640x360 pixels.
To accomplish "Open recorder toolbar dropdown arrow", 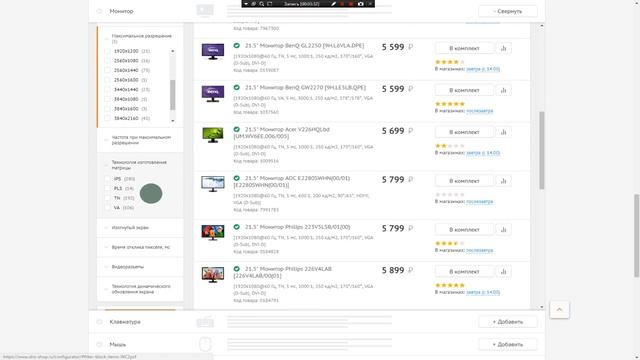I will coord(246,4).
